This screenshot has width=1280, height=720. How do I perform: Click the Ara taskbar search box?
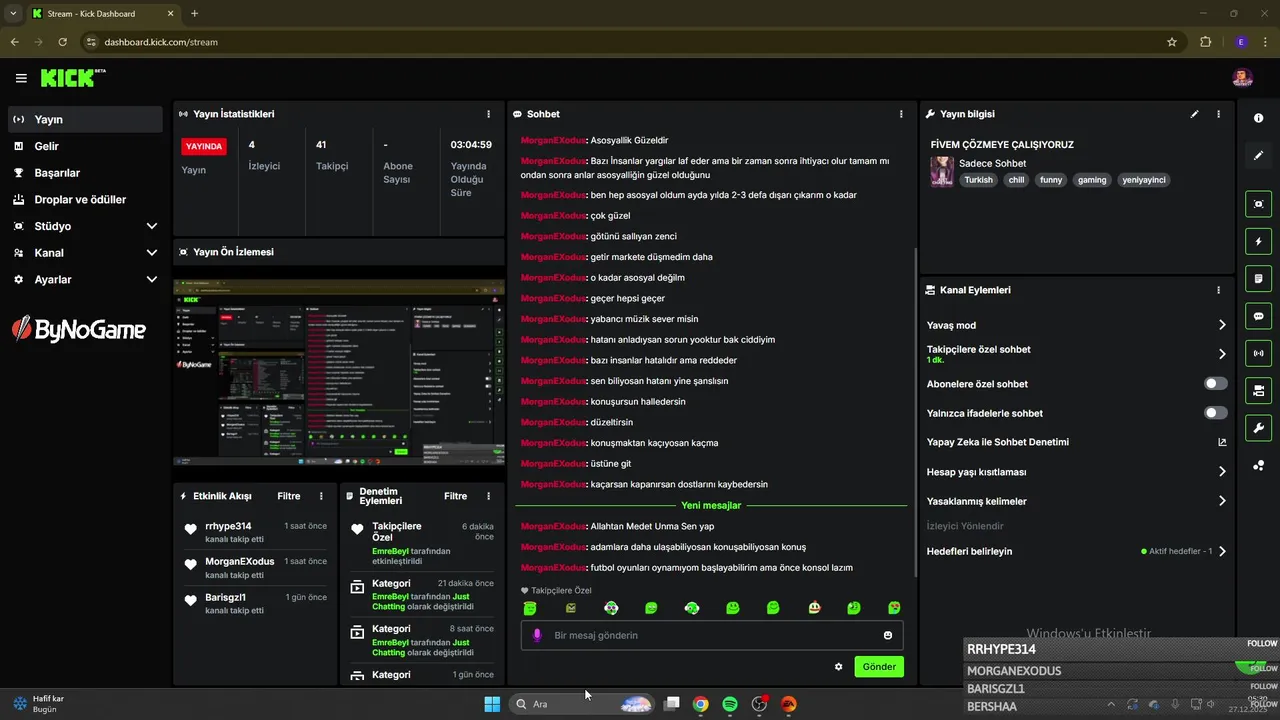[582, 704]
